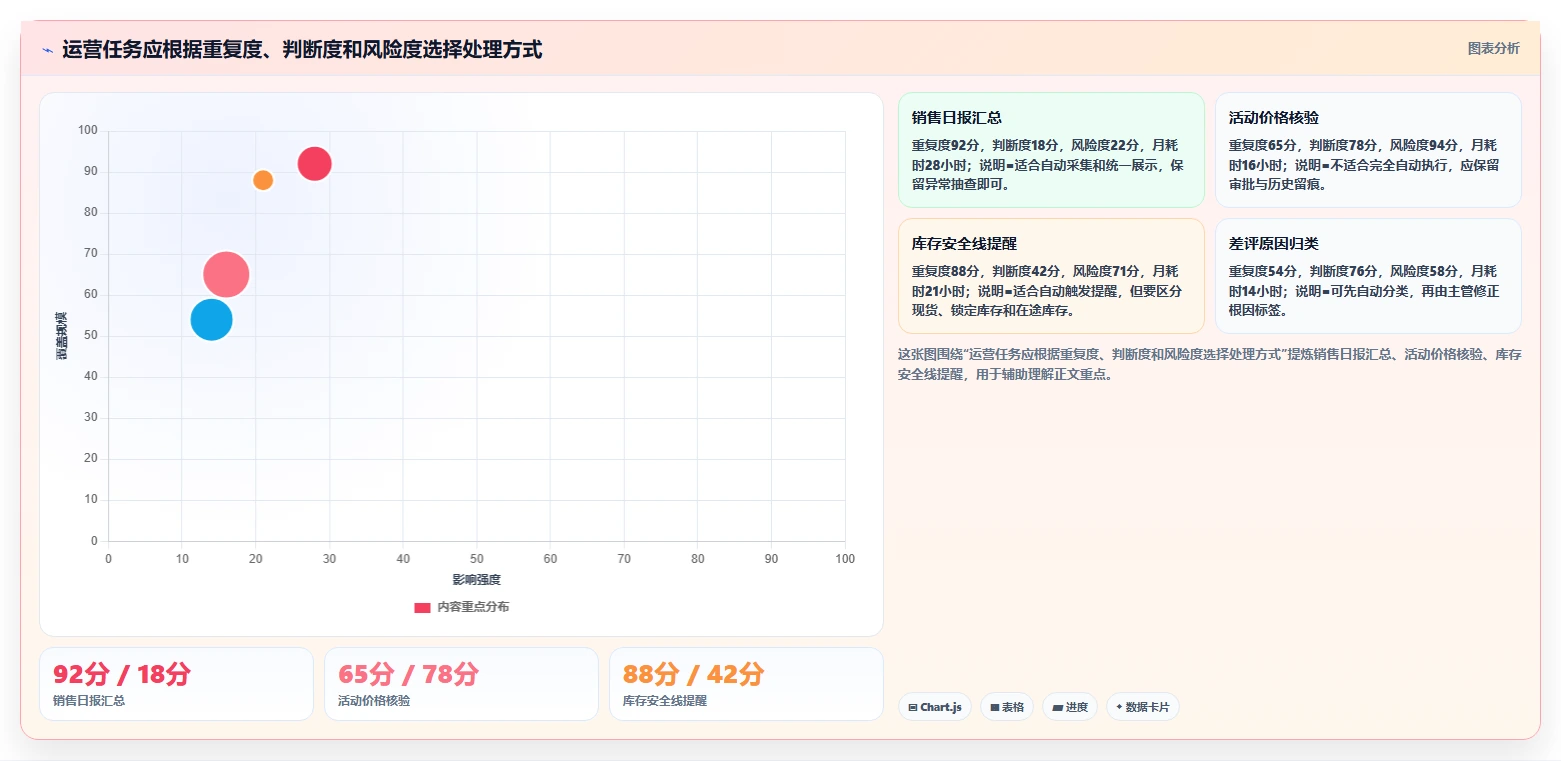Select the red bubble at the chart top
This screenshot has height=761, width=1561.
coord(314,164)
